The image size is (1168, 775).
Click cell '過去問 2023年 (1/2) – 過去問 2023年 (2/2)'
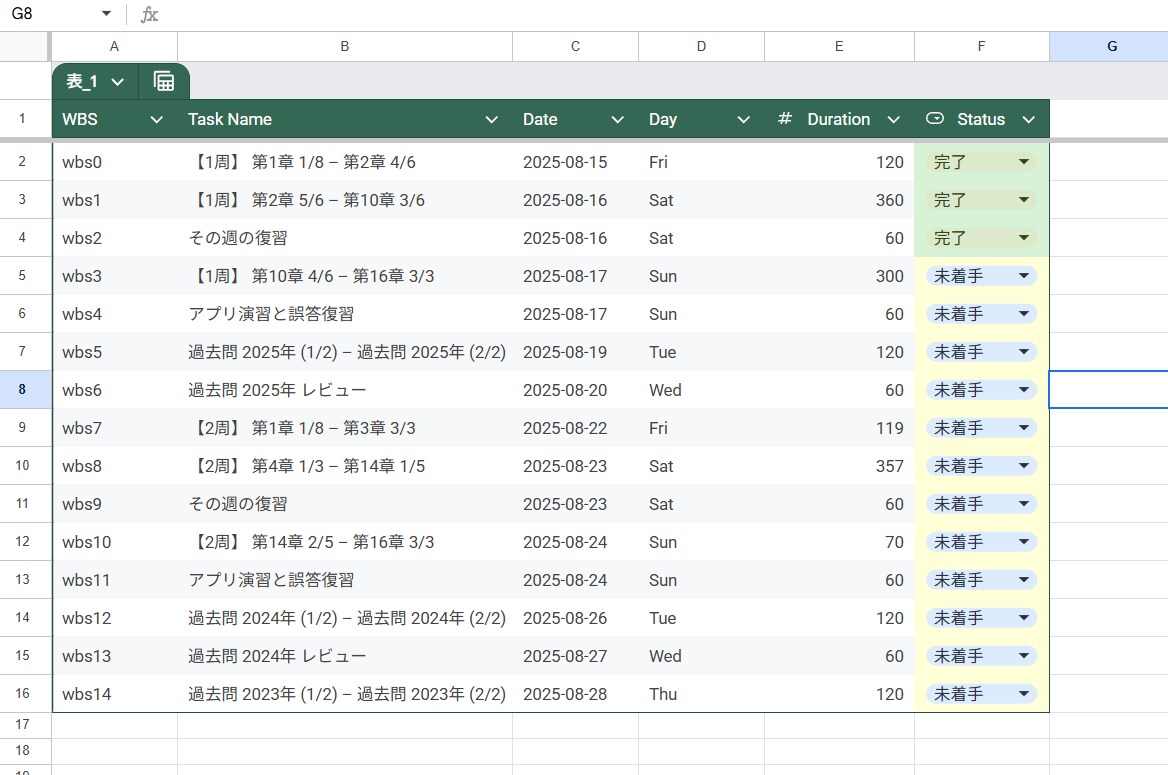point(345,694)
